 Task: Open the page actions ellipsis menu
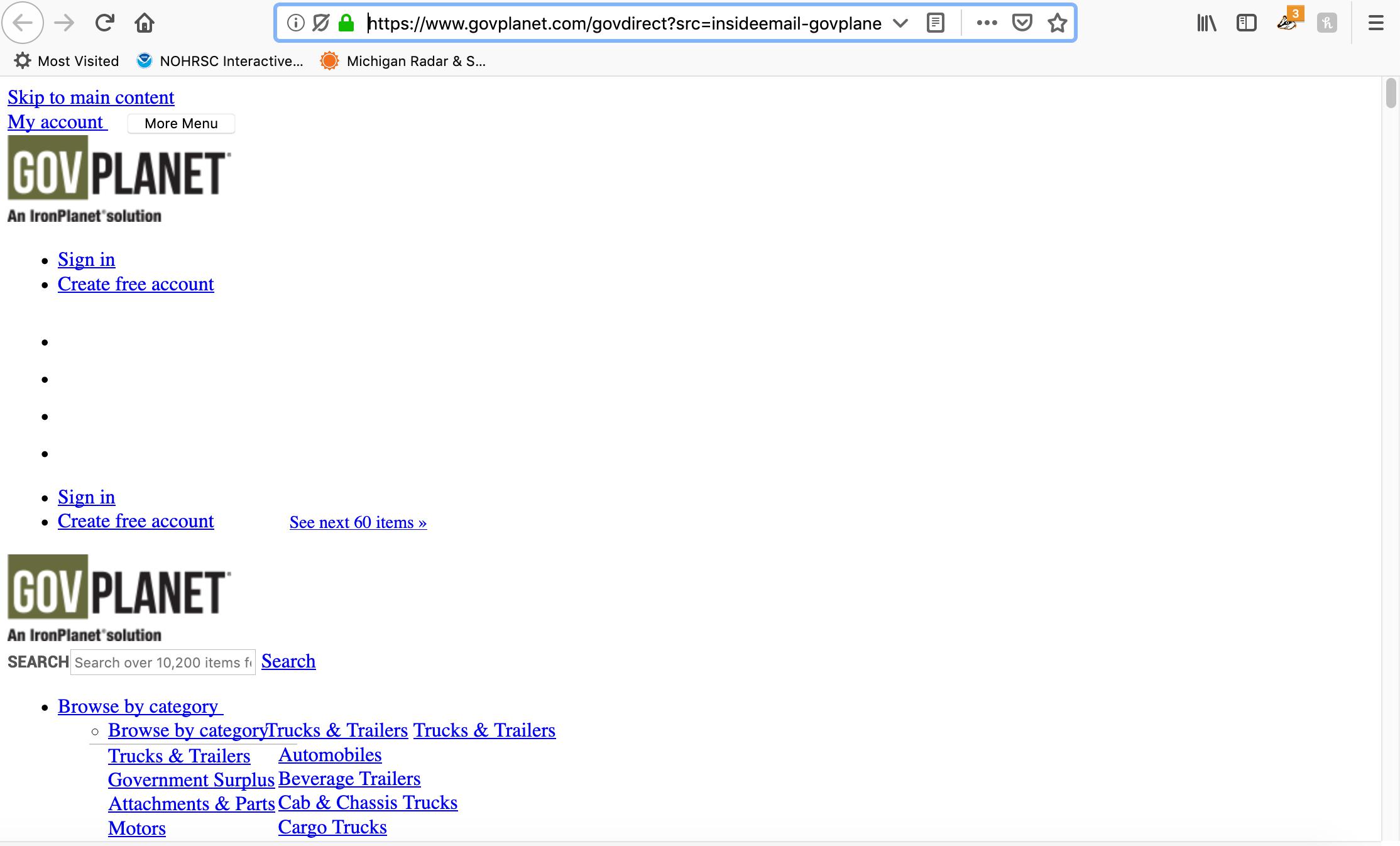987,23
